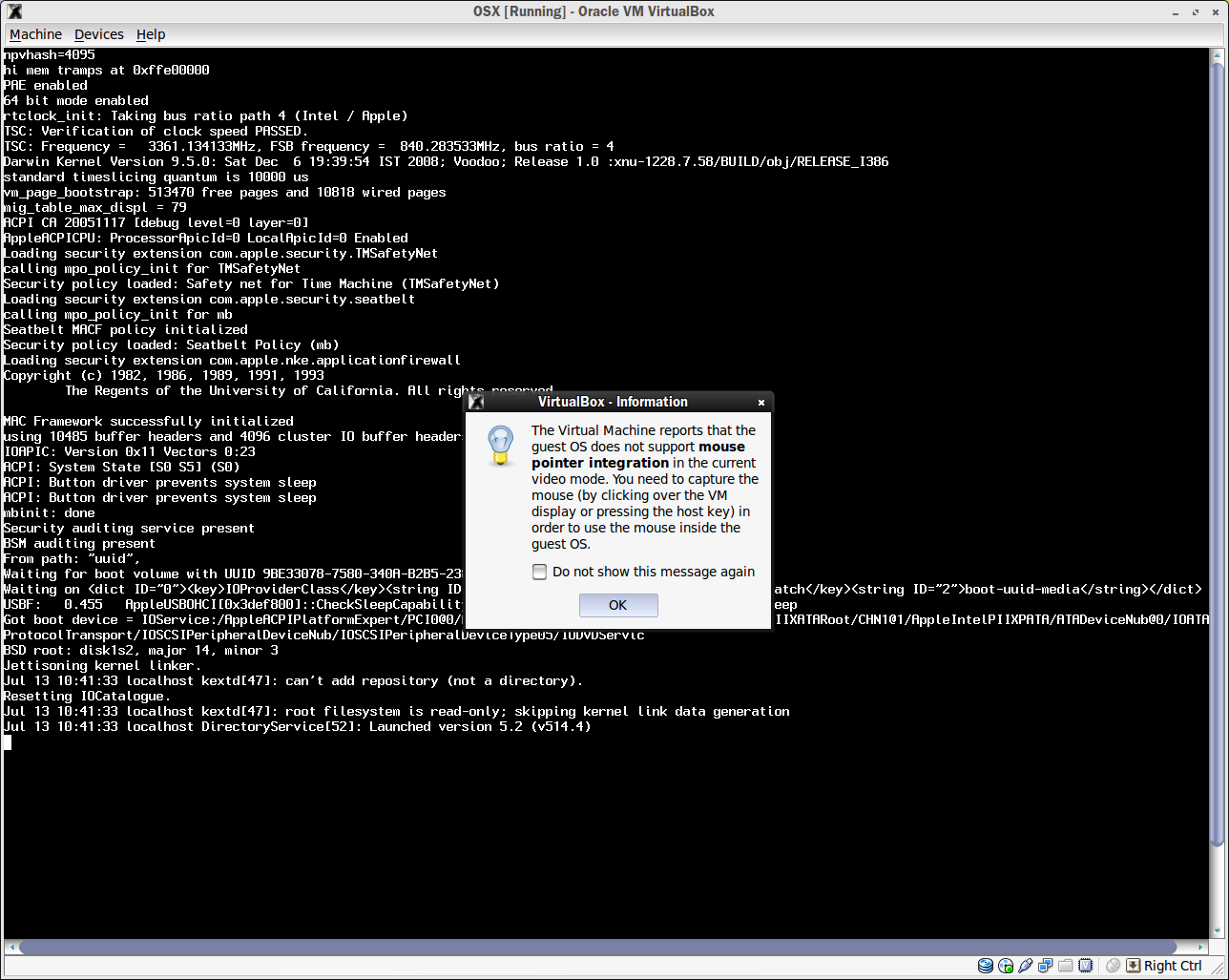
Task: Click the main window's system menu icon
Action: coord(14,11)
